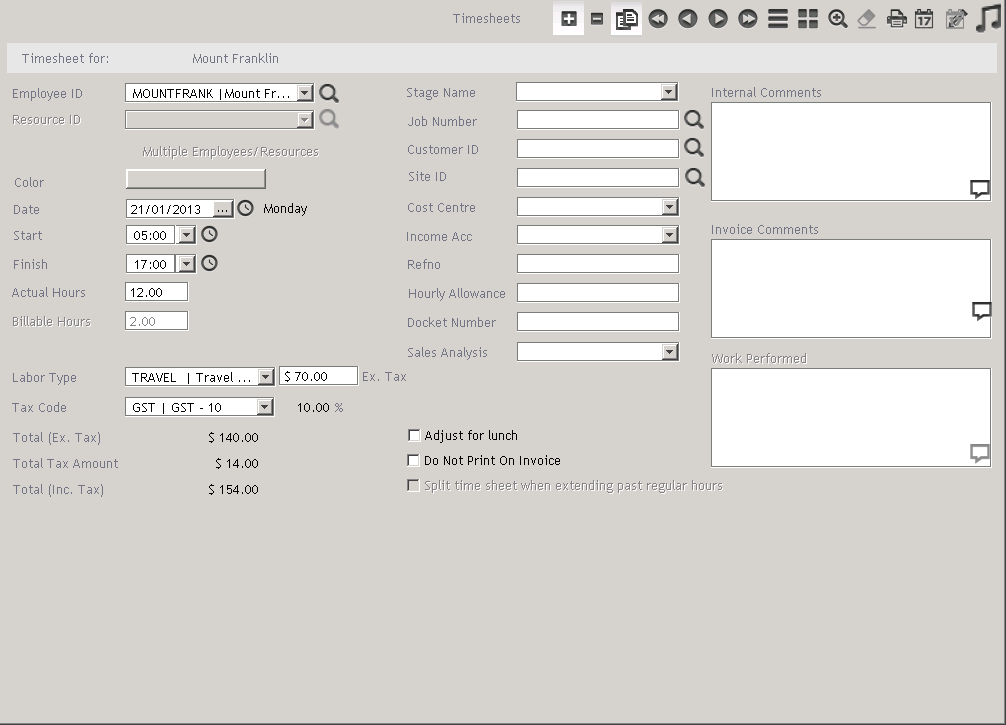
Task: Navigate to the first record
Action: (657, 18)
